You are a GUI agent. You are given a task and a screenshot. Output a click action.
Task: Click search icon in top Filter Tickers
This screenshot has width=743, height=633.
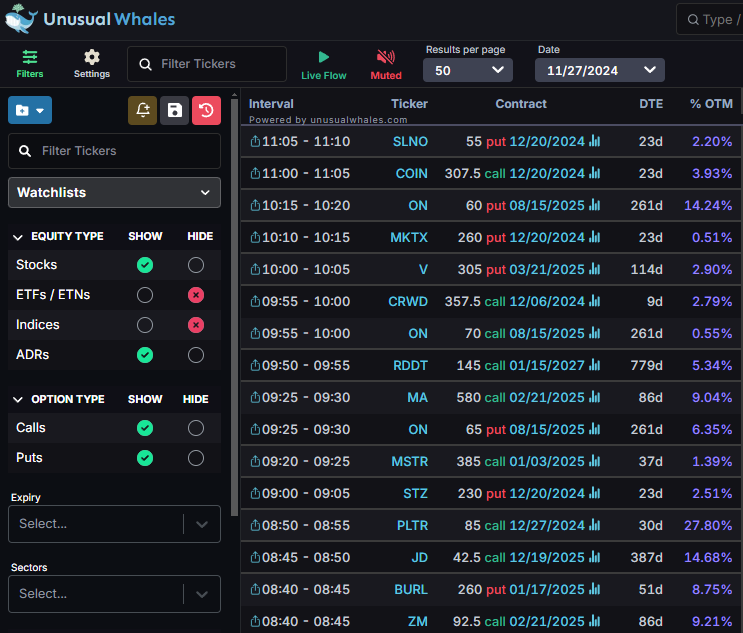click(145, 64)
